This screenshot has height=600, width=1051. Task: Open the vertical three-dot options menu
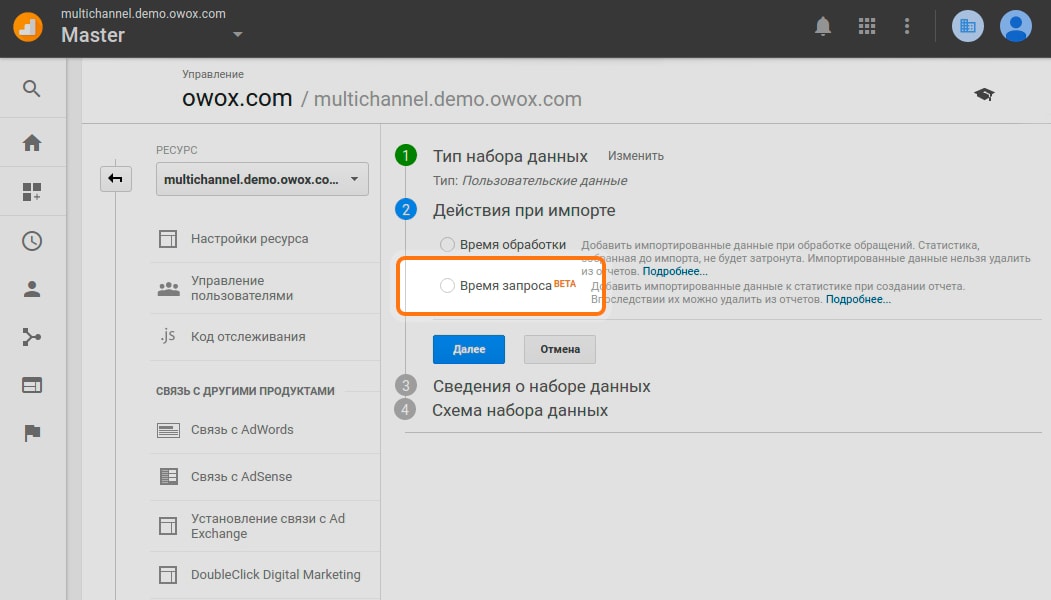907,26
